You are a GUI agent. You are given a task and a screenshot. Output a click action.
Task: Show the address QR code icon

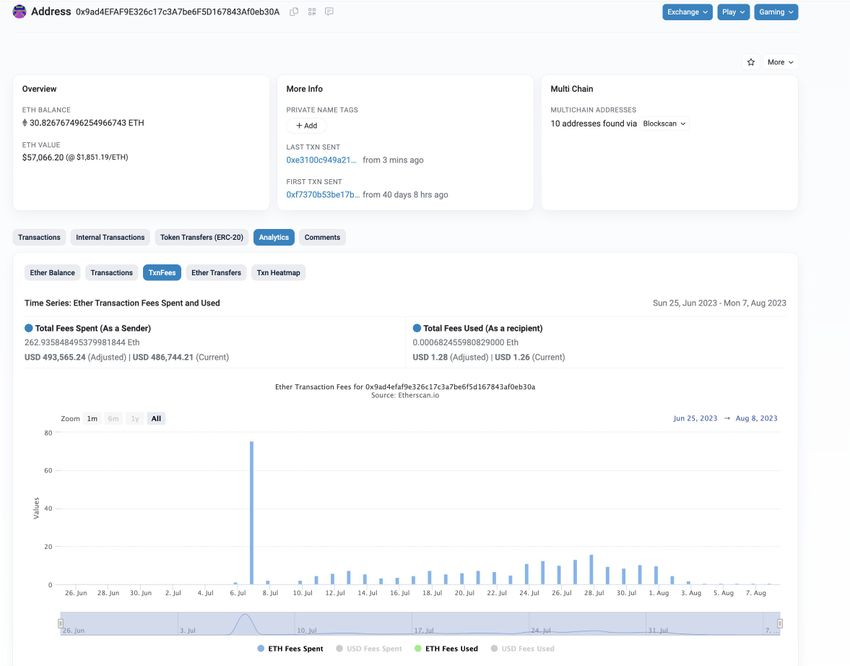[x=311, y=12]
